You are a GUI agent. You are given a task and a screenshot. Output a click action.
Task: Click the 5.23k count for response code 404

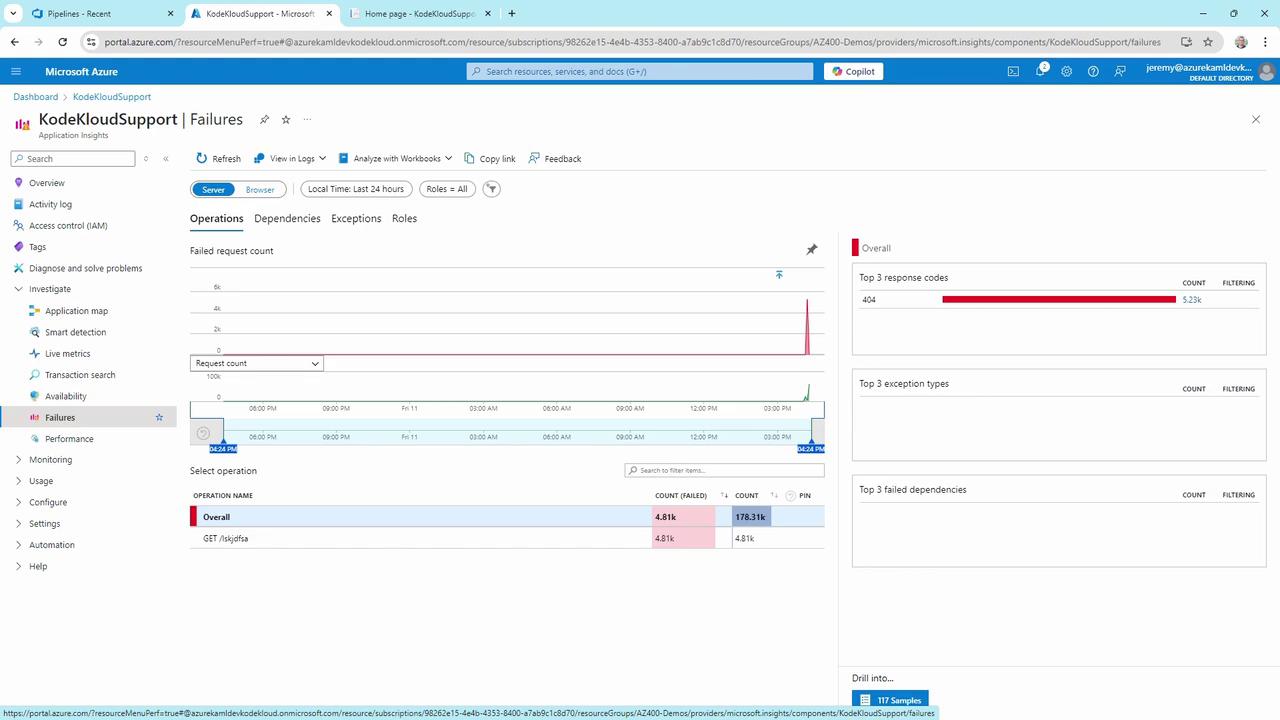tap(1192, 300)
